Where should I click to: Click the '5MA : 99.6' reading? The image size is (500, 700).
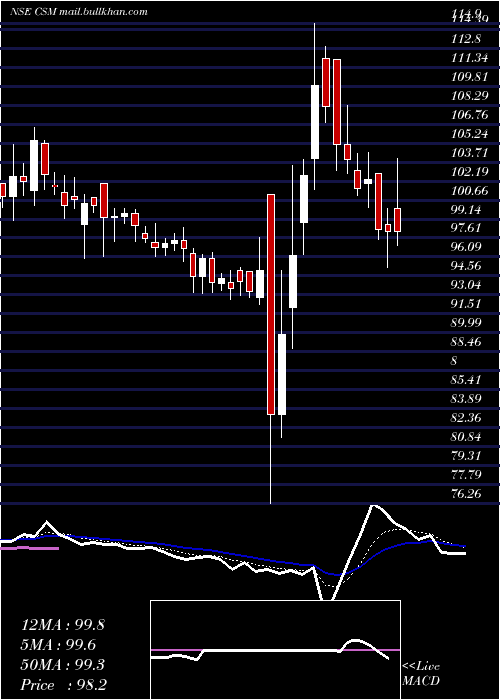[59, 645]
